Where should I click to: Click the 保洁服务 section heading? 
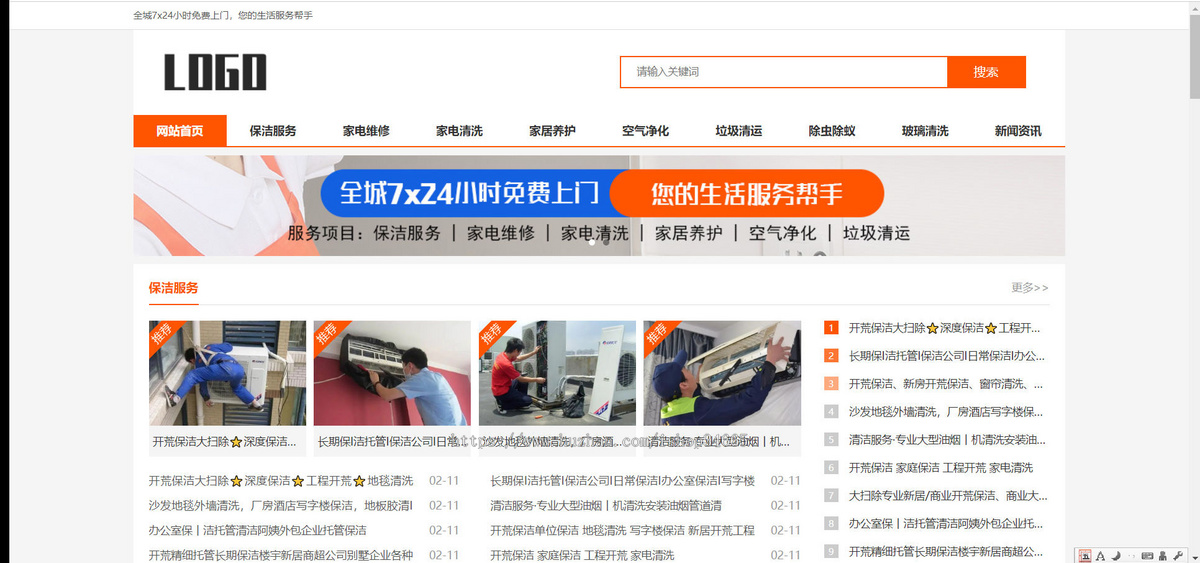pyautogui.click(x=174, y=288)
